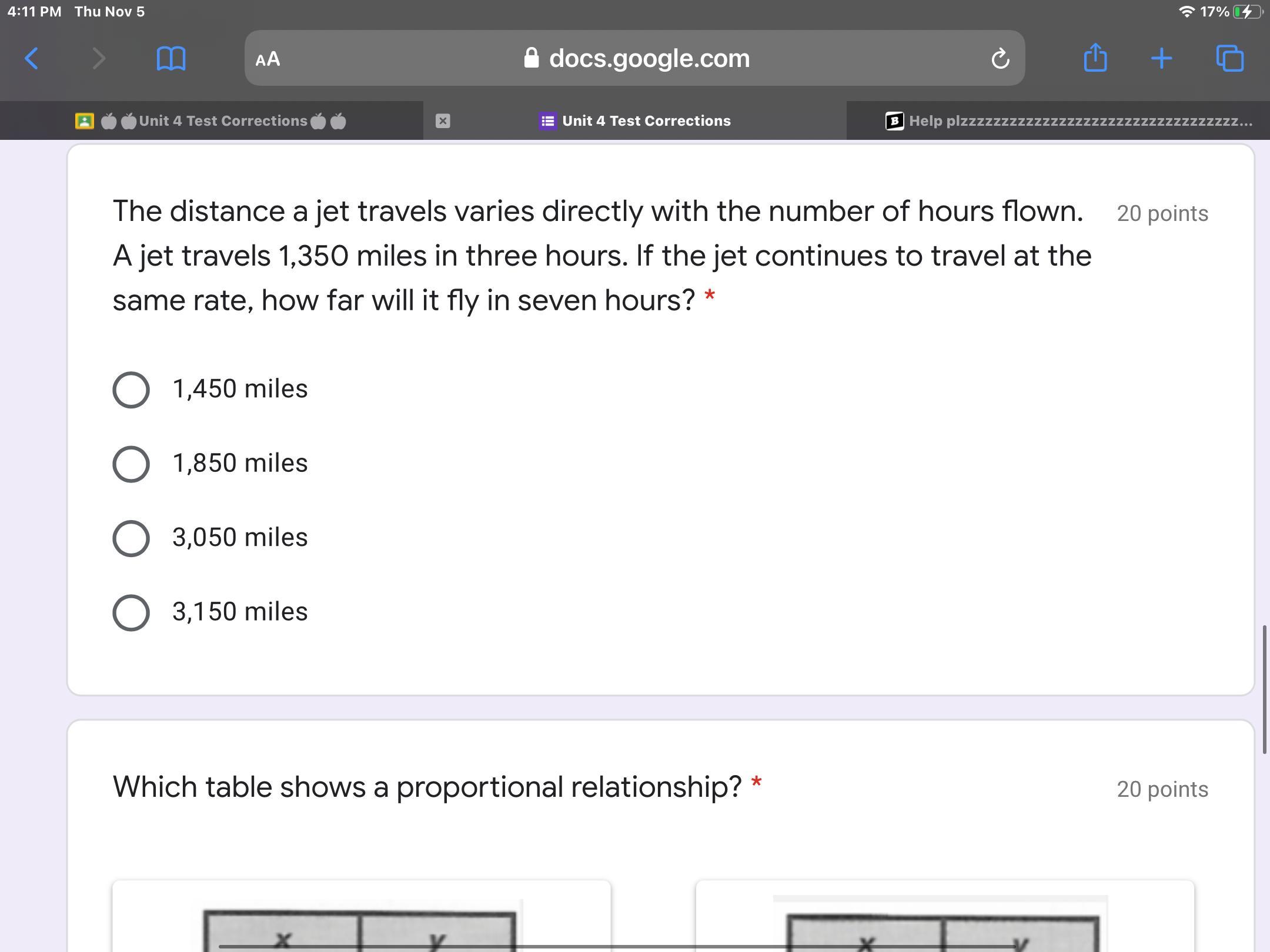
Task: Select the 1,850 miles option
Action: (131, 464)
